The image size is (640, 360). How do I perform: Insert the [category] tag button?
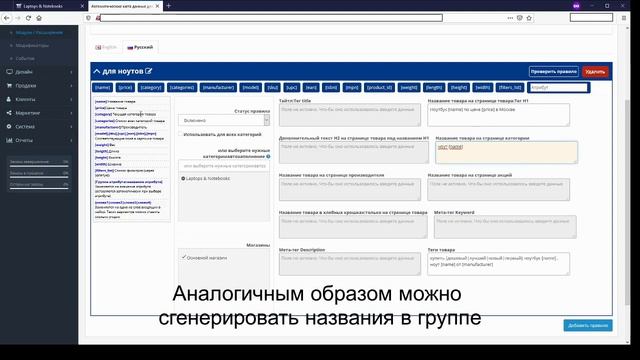click(x=151, y=87)
